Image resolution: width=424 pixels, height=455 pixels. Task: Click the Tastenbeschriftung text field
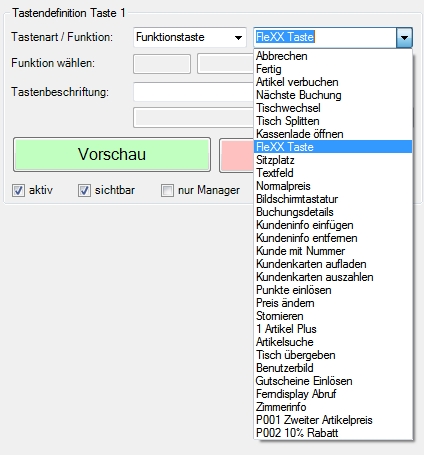[194, 92]
